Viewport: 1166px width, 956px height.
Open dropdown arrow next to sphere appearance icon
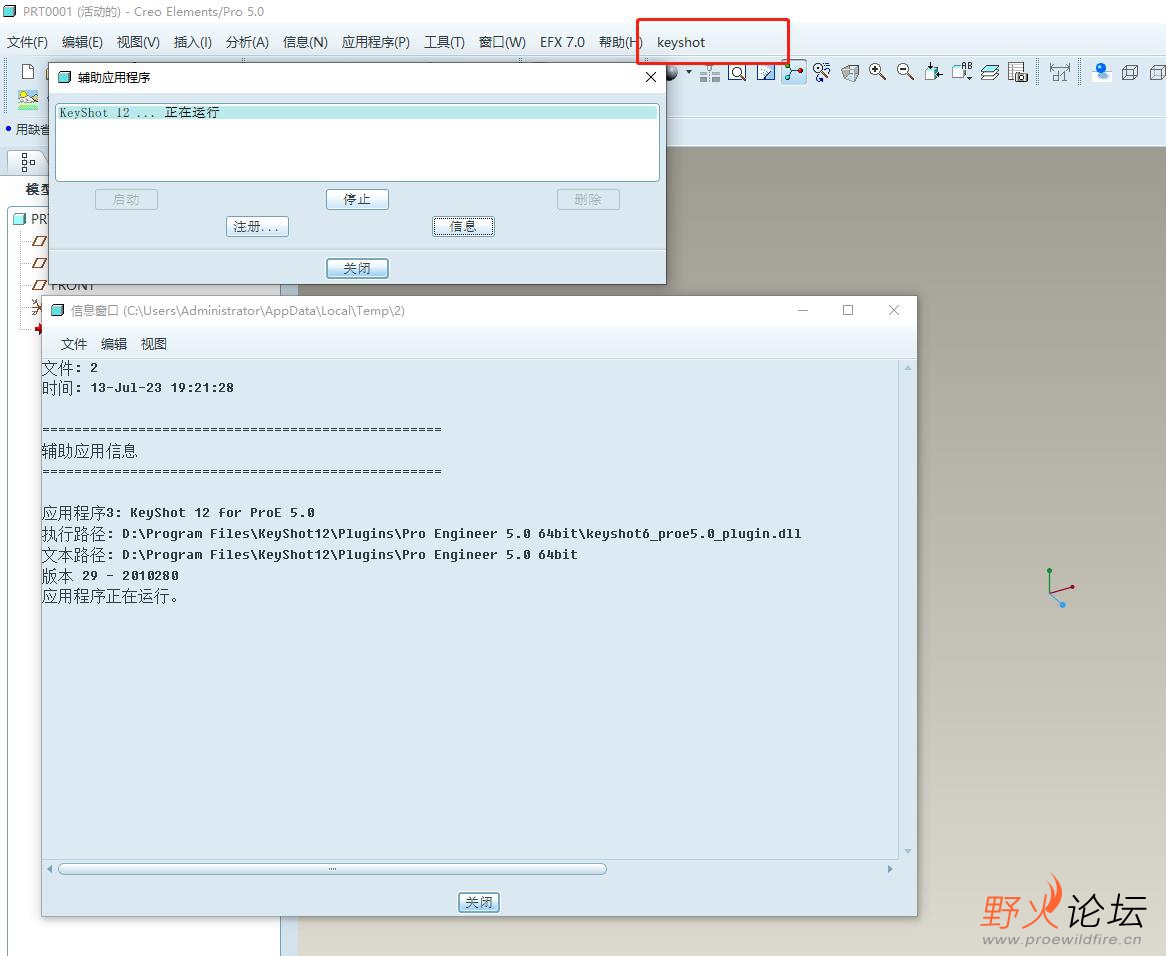point(689,72)
